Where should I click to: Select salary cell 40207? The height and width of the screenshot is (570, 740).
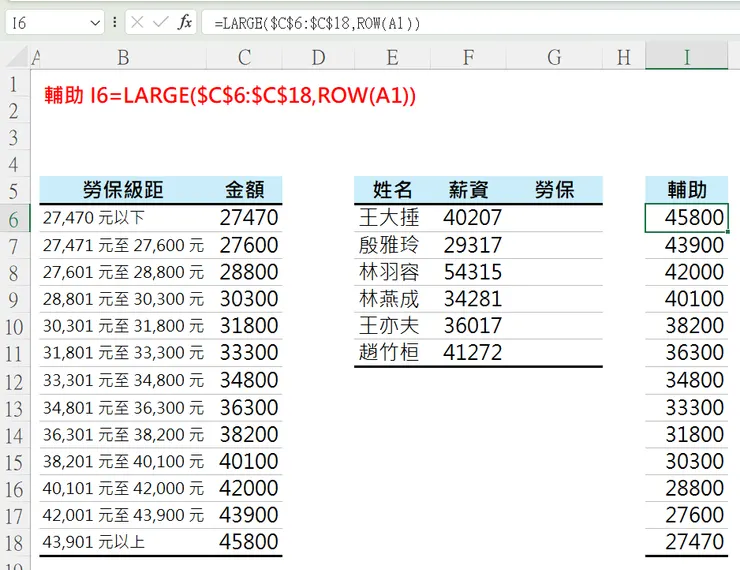(468, 218)
